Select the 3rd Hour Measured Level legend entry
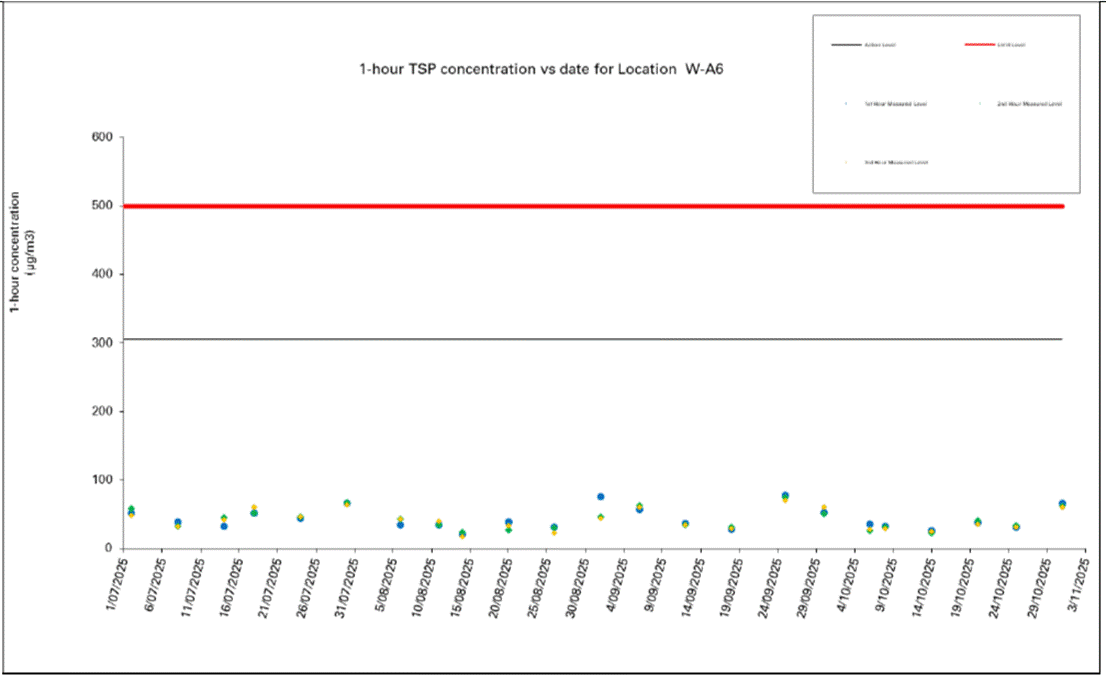Viewport: 1106px width, 680px height. coord(895,160)
